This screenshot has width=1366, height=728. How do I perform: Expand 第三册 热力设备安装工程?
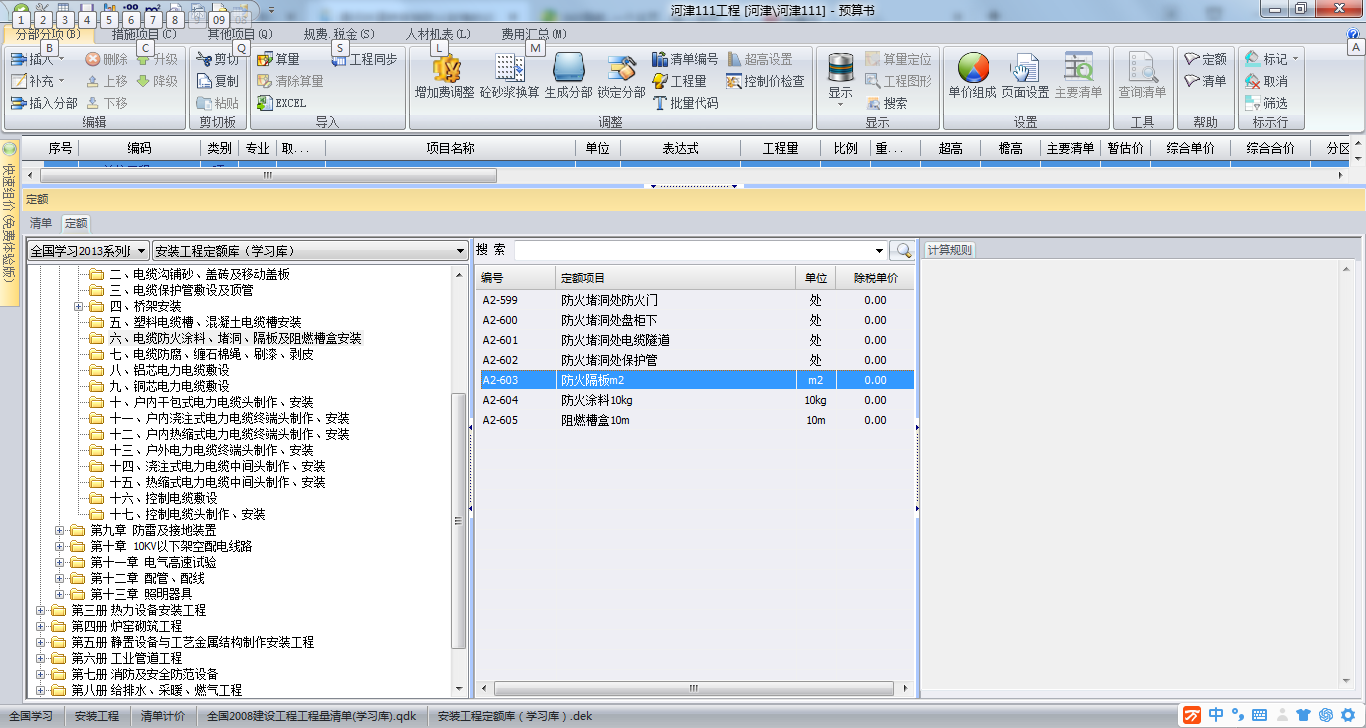(40, 610)
